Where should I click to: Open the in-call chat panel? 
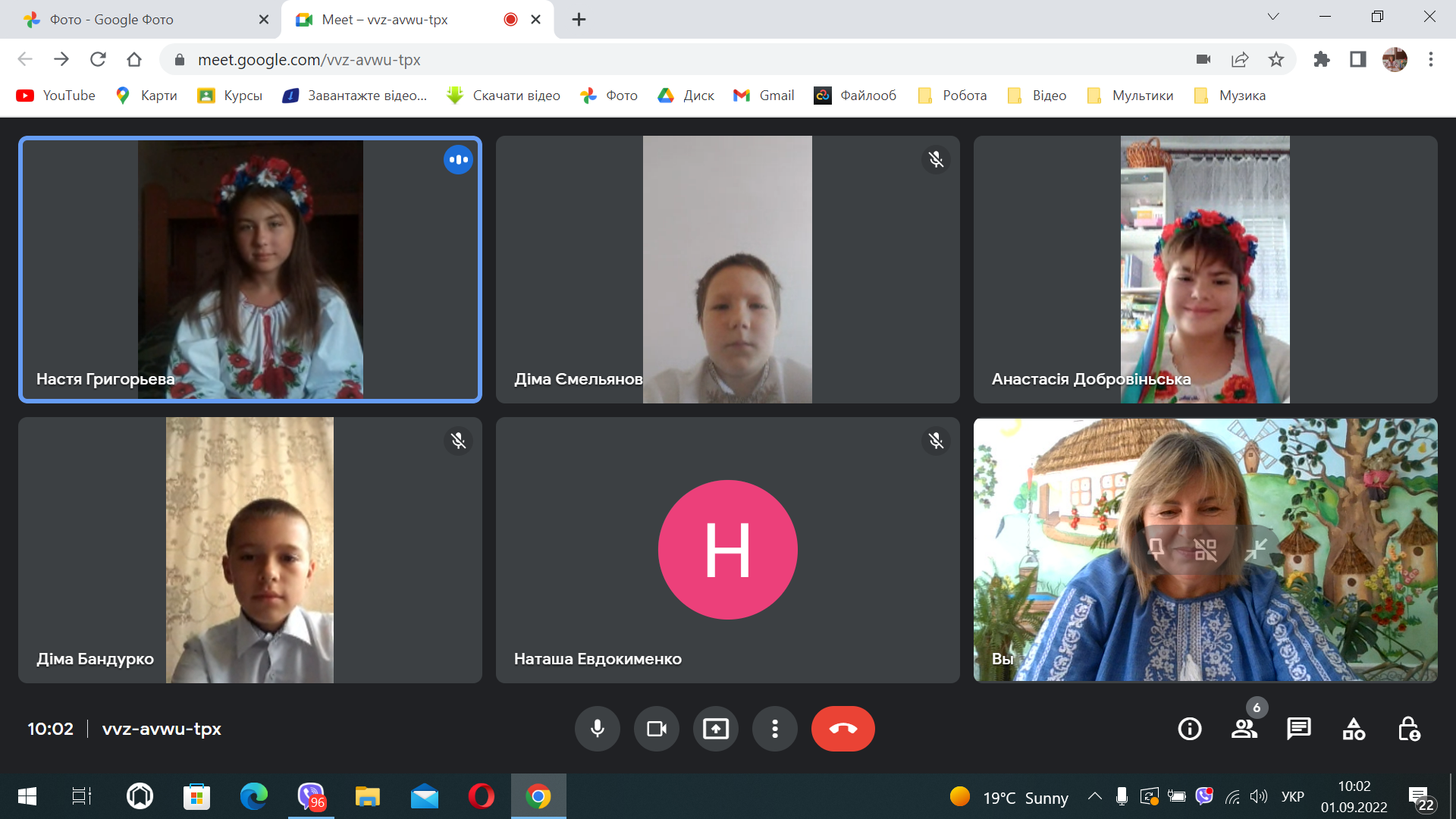1299,729
